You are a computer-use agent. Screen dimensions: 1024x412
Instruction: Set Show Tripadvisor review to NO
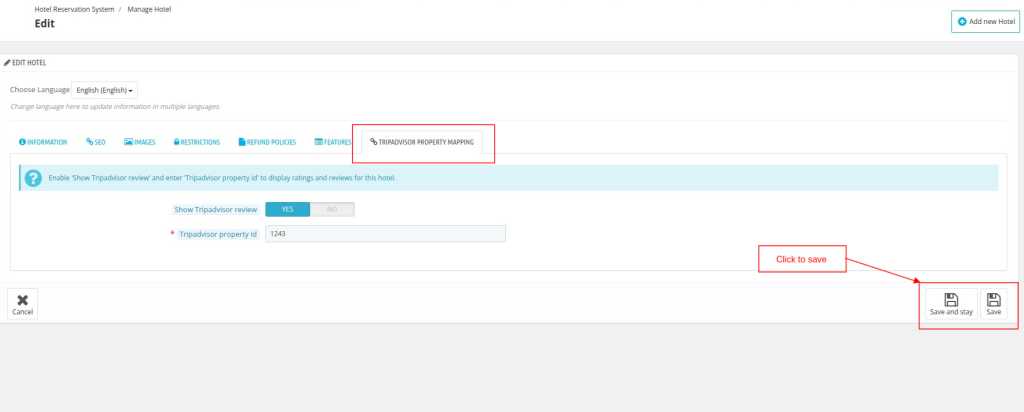coord(332,210)
